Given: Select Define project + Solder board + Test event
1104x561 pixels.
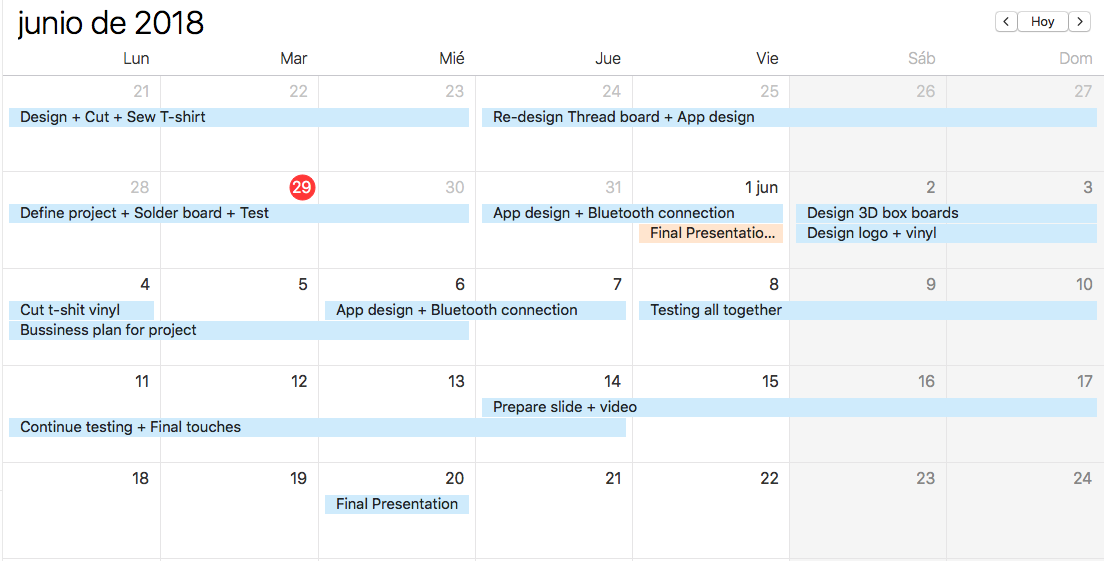Looking at the screenshot, I should 239,213.
